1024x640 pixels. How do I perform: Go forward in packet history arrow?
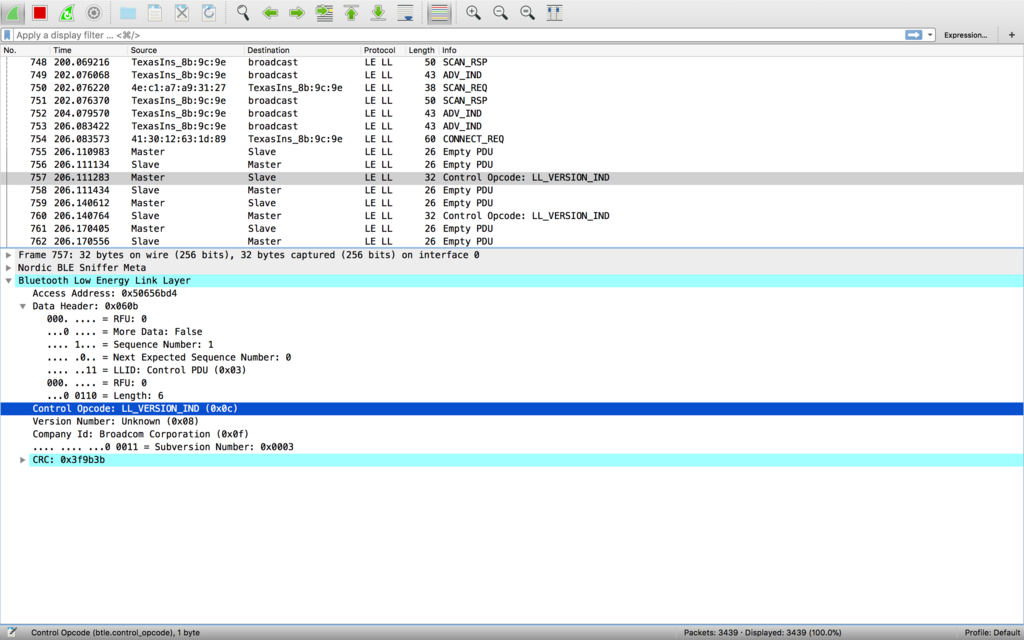click(x=297, y=12)
